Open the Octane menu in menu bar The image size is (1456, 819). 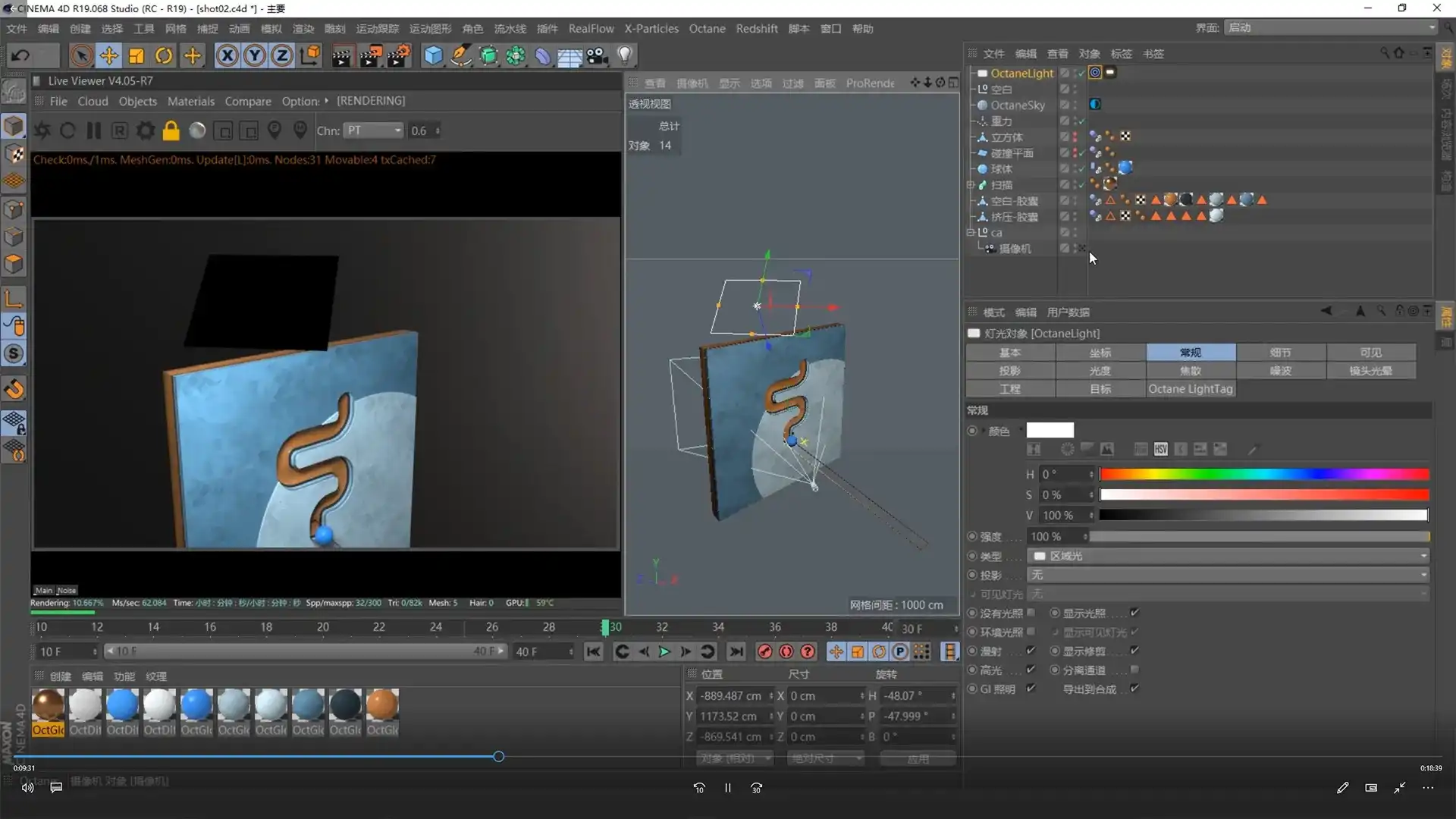click(x=707, y=29)
